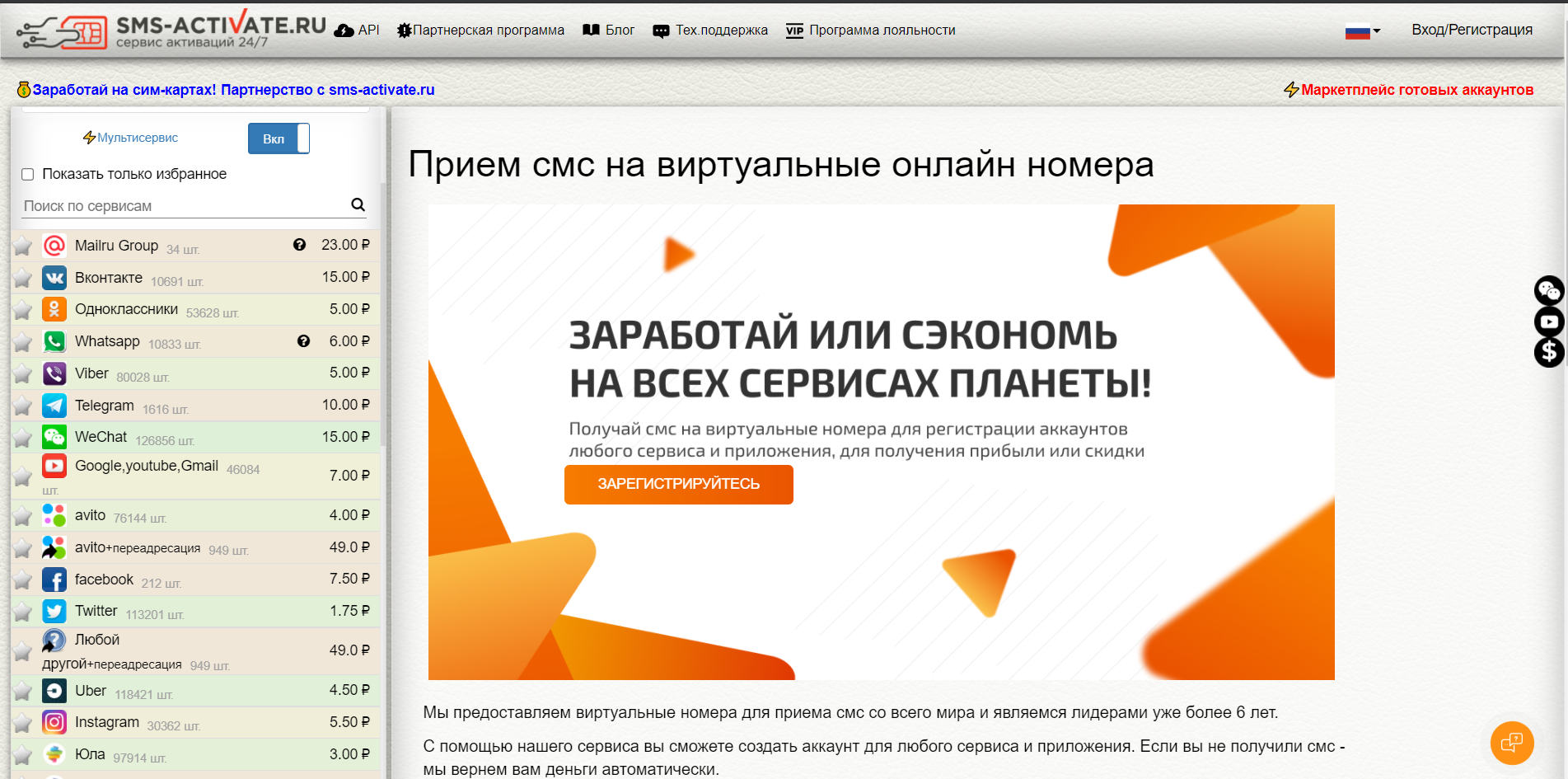Select the Одноклассники service icon
This screenshot has width=1568, height=779.
click(x=54, y=309)
